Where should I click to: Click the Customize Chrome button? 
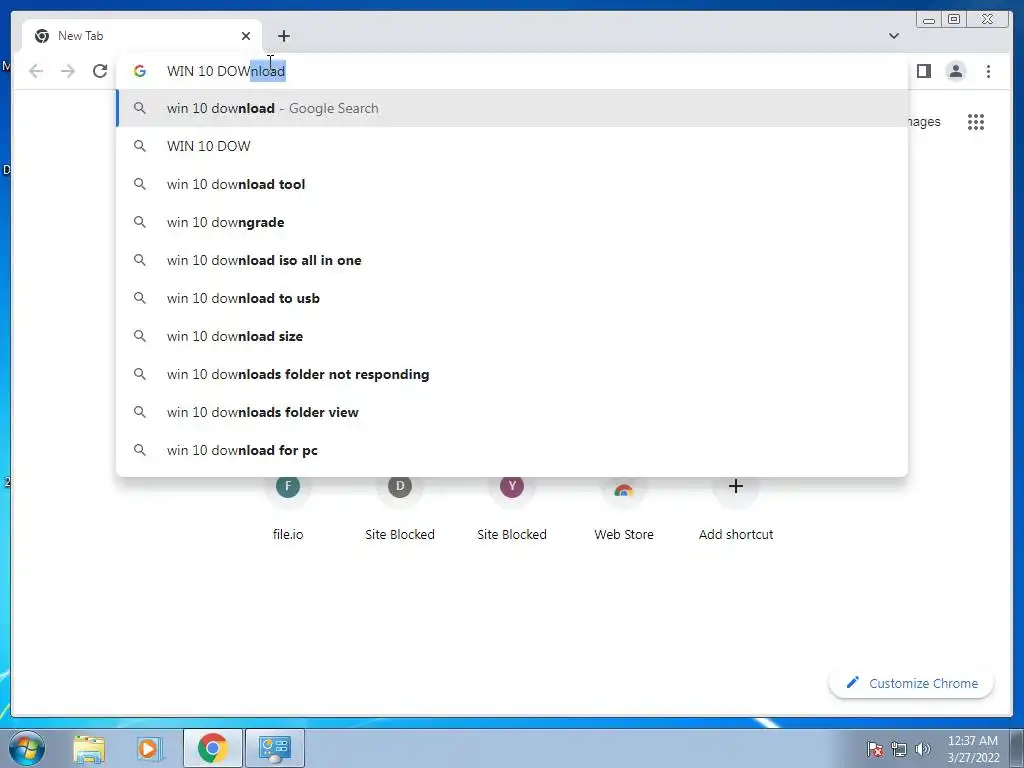click(x=912, y=683)
